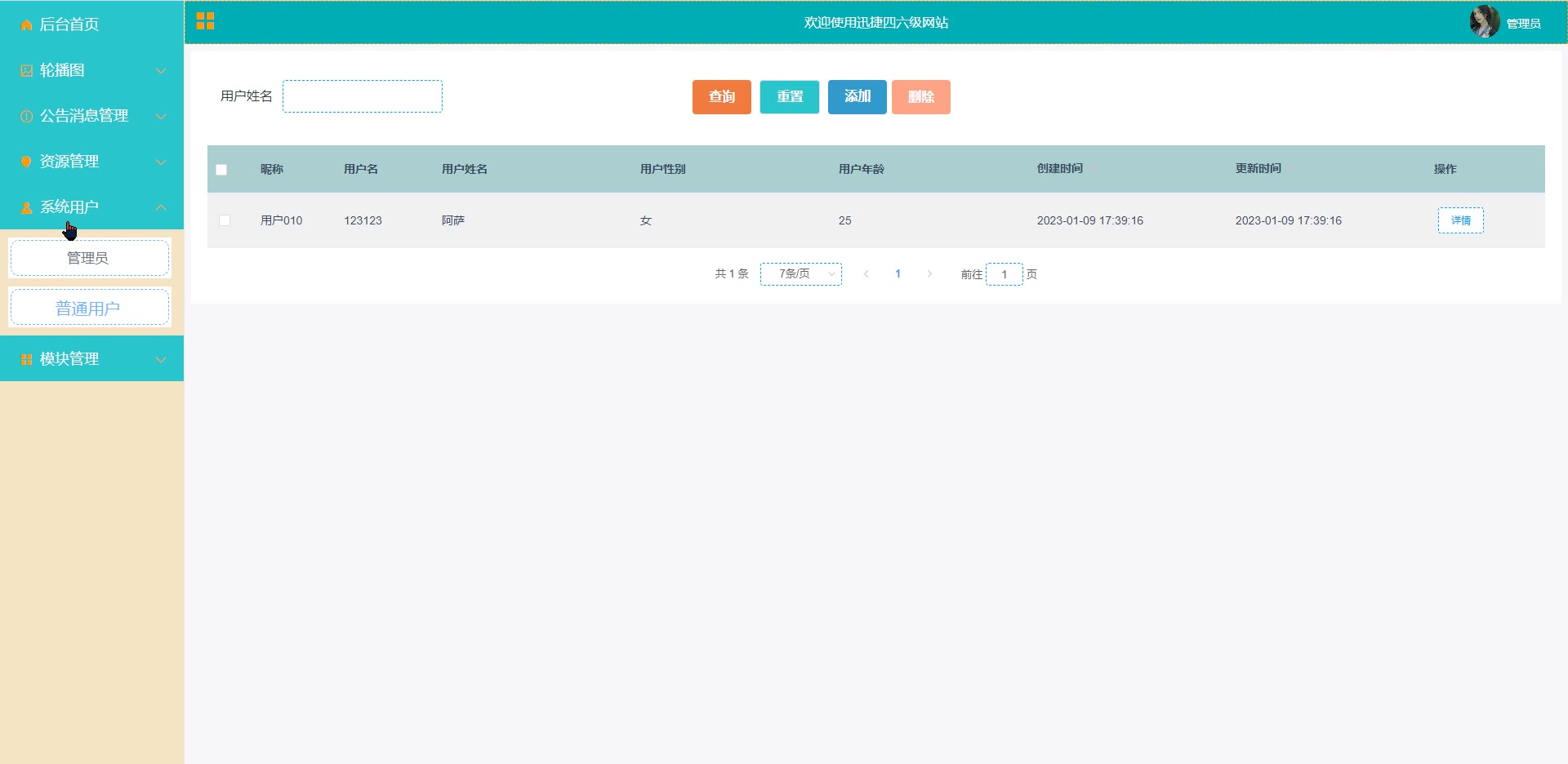Screen dimensions: 1568x764
Task: Click the 重置 button
Action: pyautogui.click(x=790, y=97)
